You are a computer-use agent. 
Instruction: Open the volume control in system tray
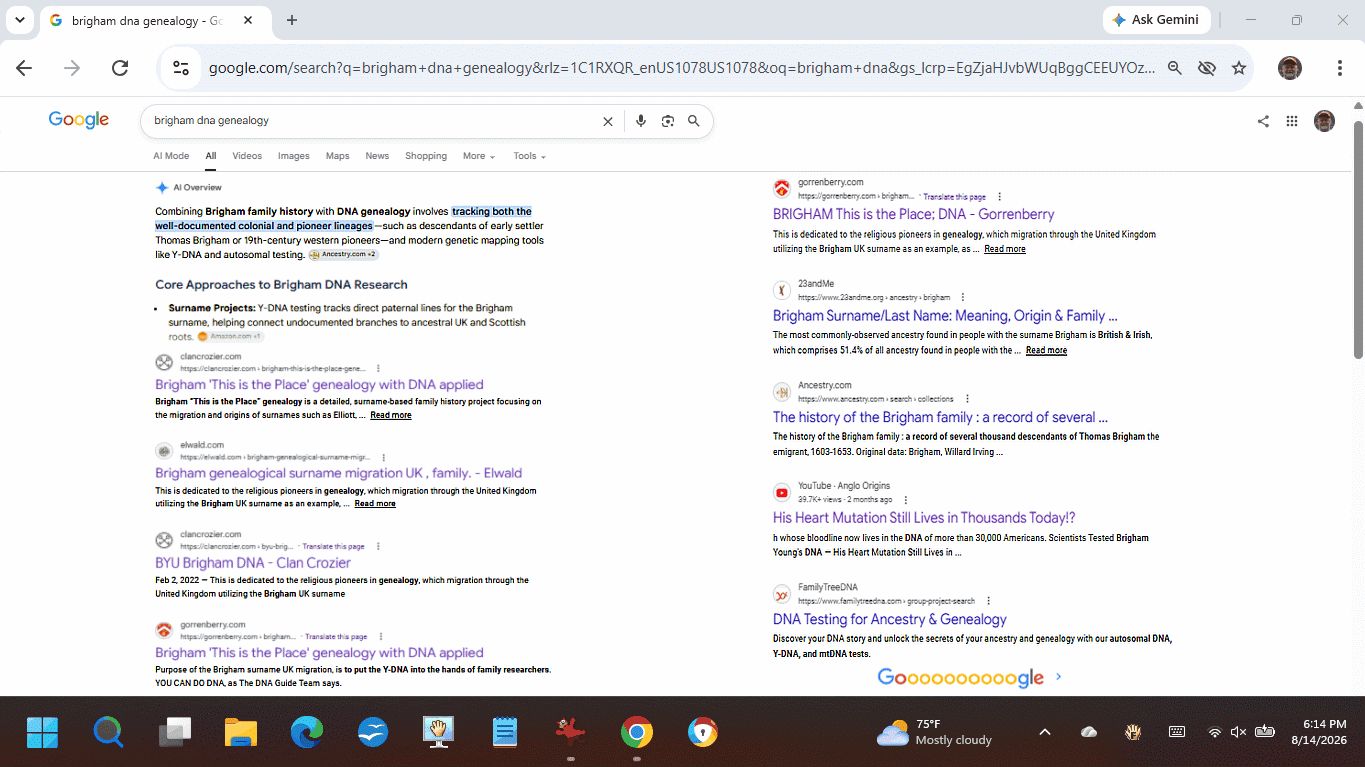pyautogui.click(x=1238, y=732)
